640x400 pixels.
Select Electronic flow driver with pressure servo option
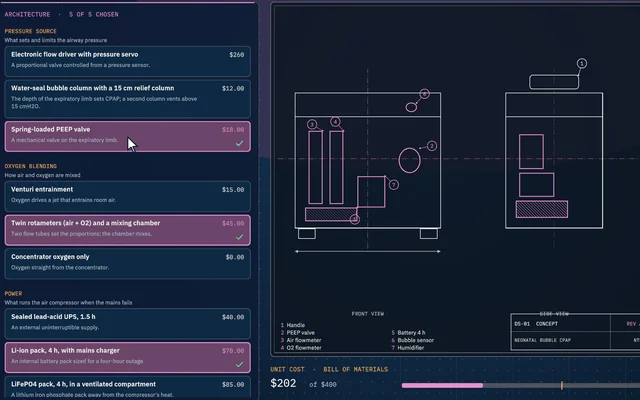click(127, 61)
